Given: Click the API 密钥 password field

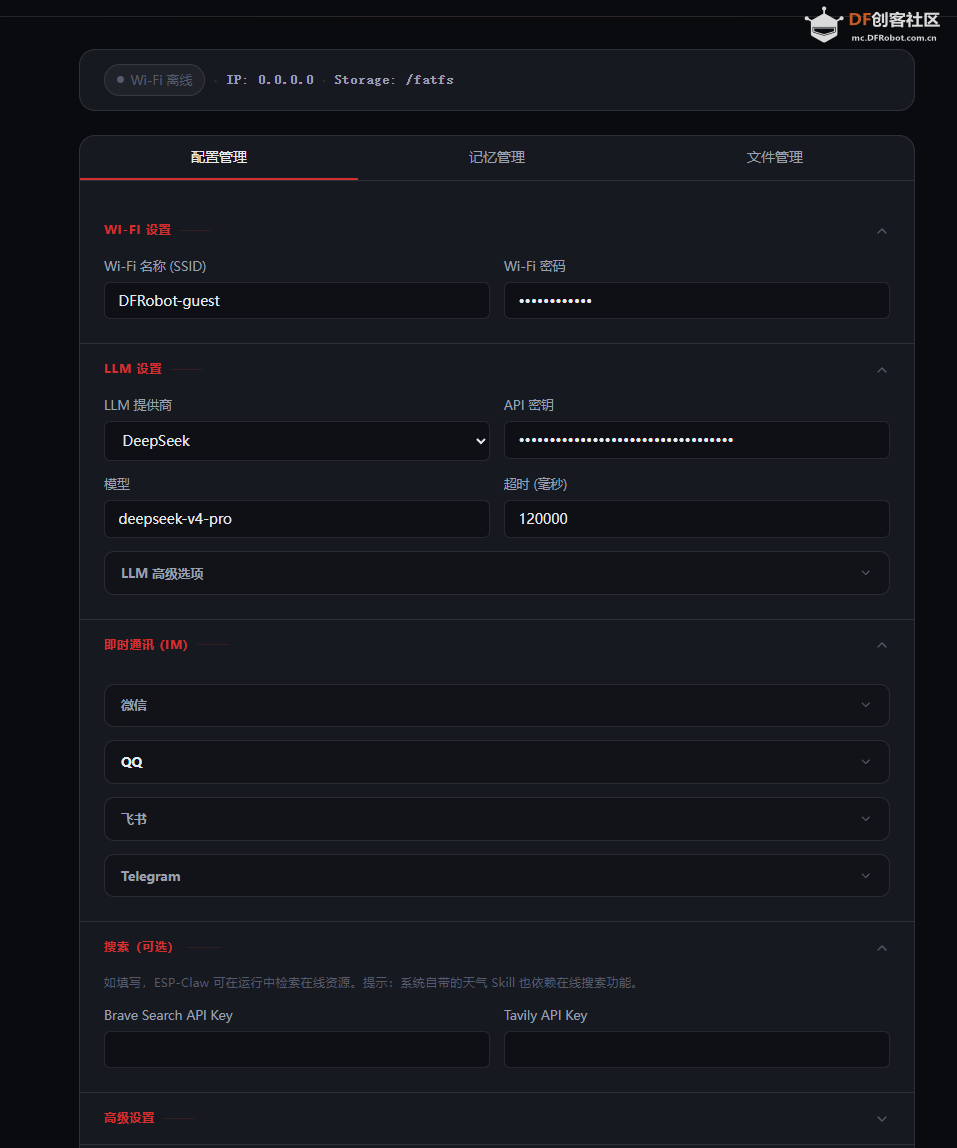Looking at the screenshot, I should click(x=696, y=440).
